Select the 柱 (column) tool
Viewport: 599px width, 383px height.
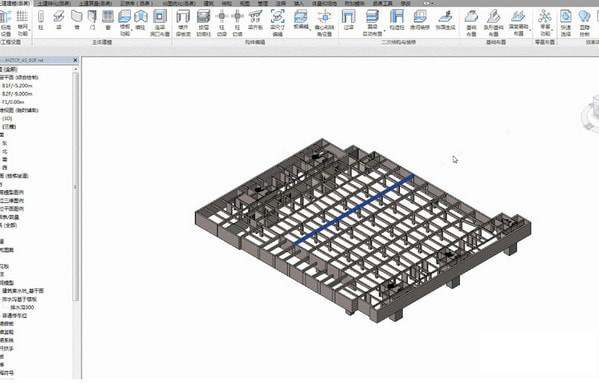(41, 20)
